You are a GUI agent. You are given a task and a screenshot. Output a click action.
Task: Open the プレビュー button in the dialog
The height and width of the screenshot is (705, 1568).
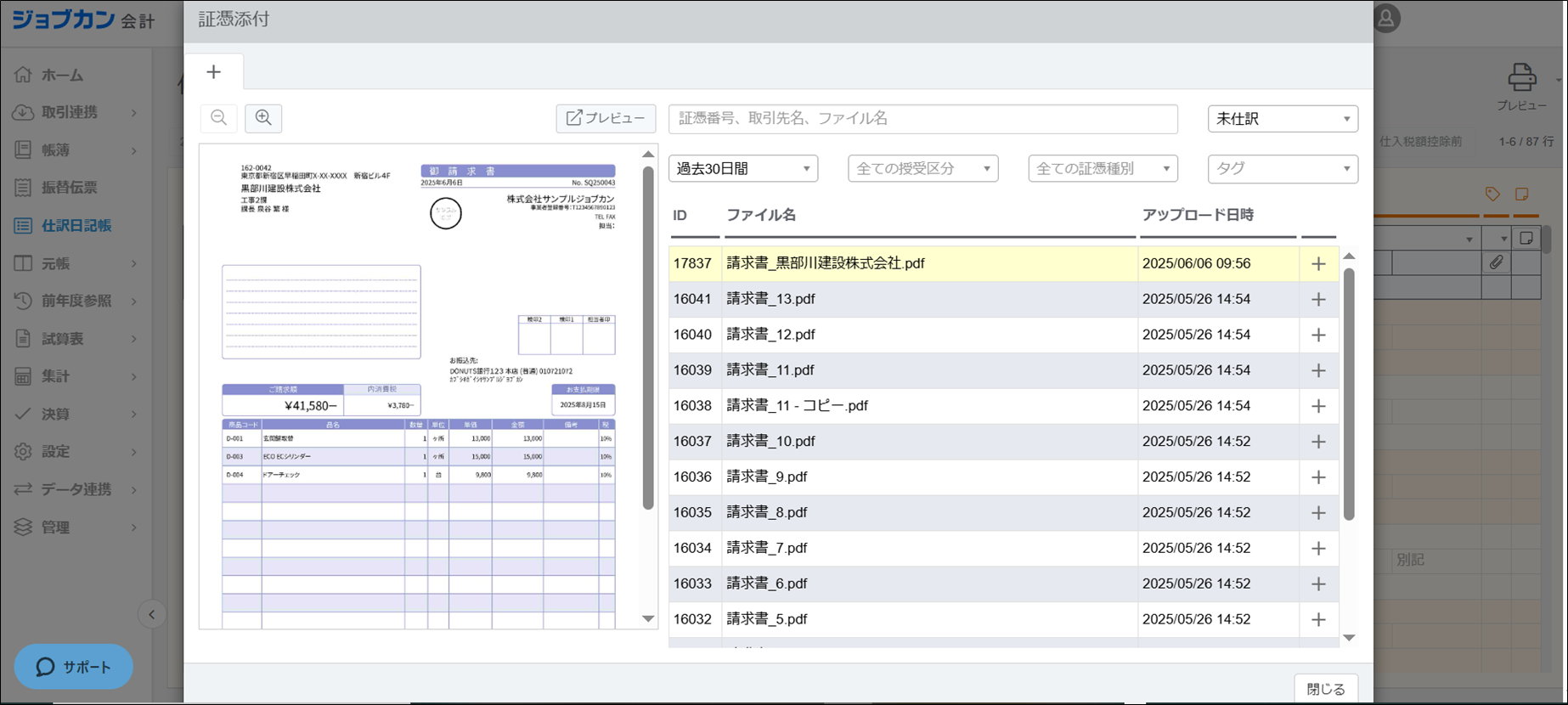(606, 118)
